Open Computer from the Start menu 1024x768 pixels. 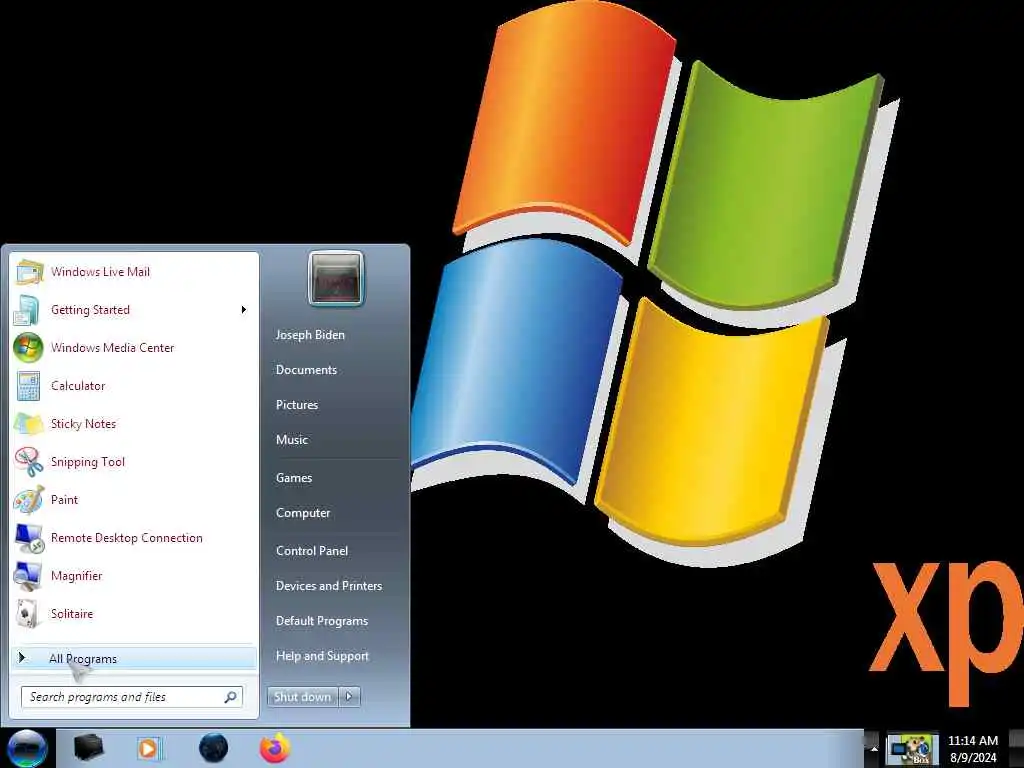coord(303,513)
